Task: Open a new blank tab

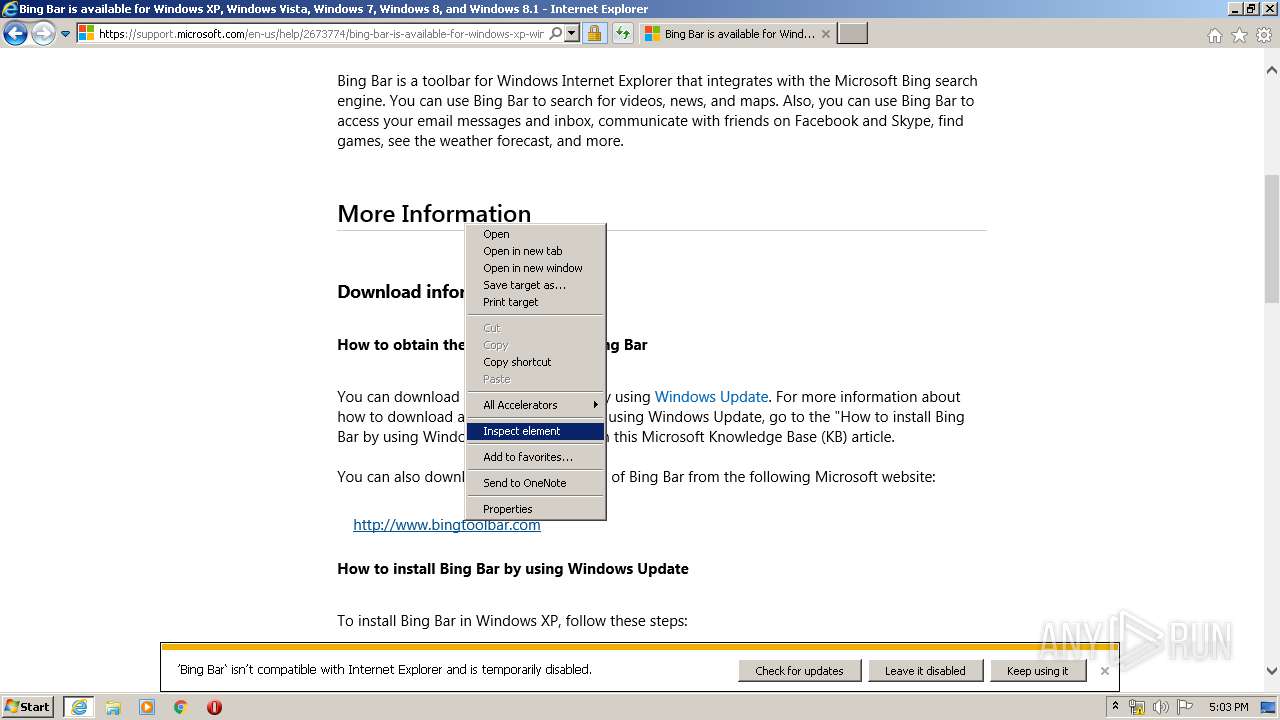Action: (852, 34)
